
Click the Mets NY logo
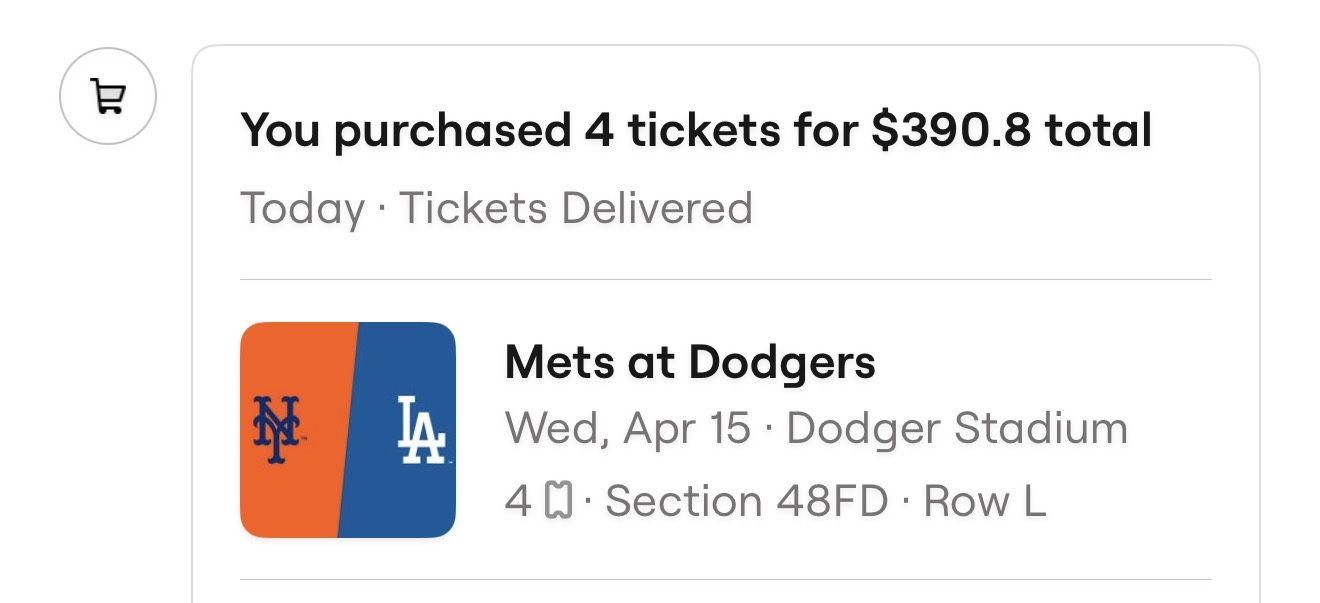[276, 430]
